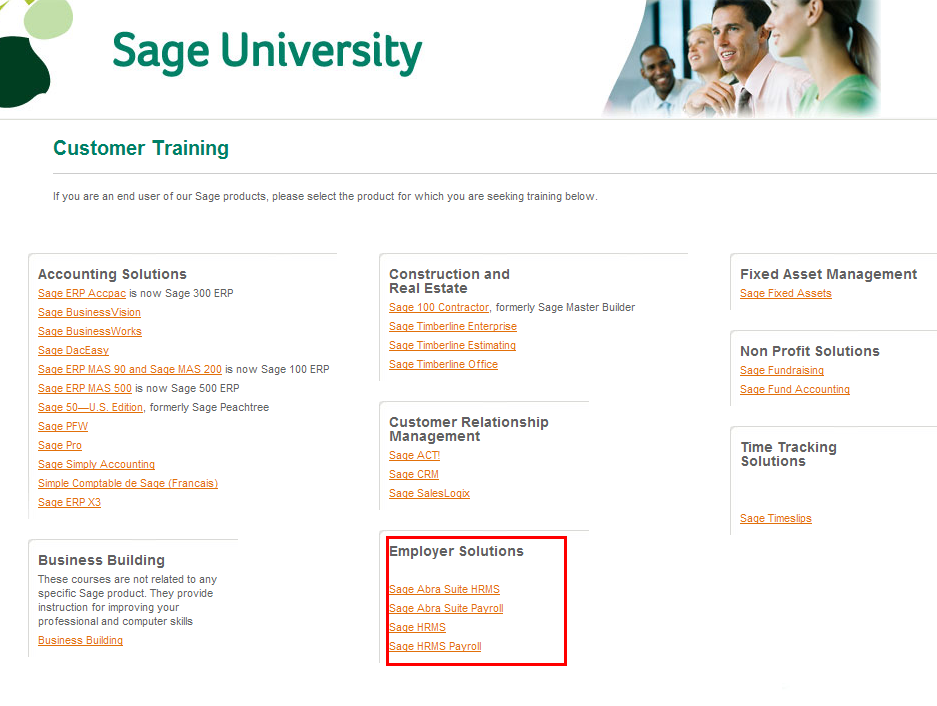Select Sage Simply Accounting link

(96, 464)
